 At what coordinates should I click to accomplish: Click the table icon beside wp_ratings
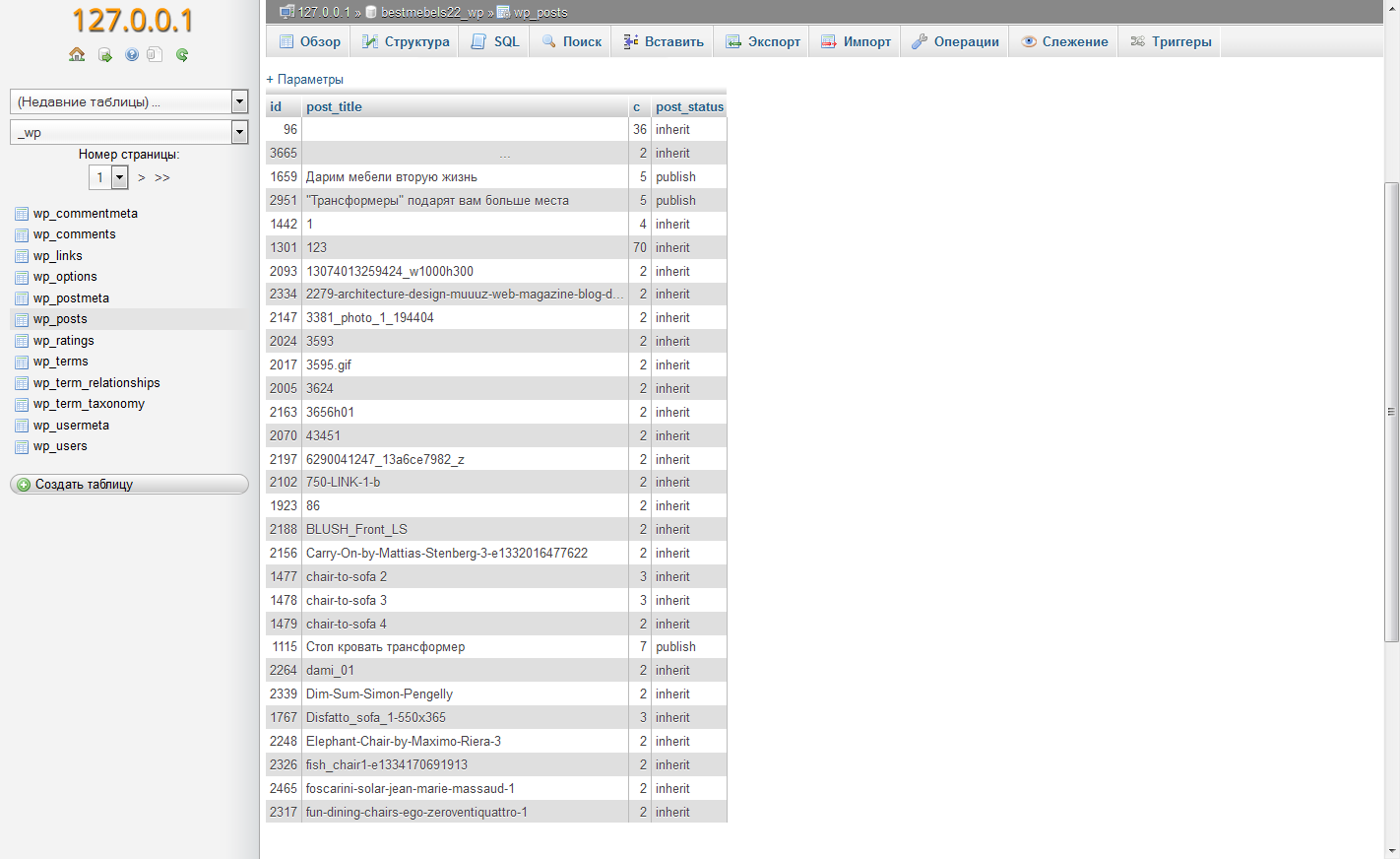(22, 341)
